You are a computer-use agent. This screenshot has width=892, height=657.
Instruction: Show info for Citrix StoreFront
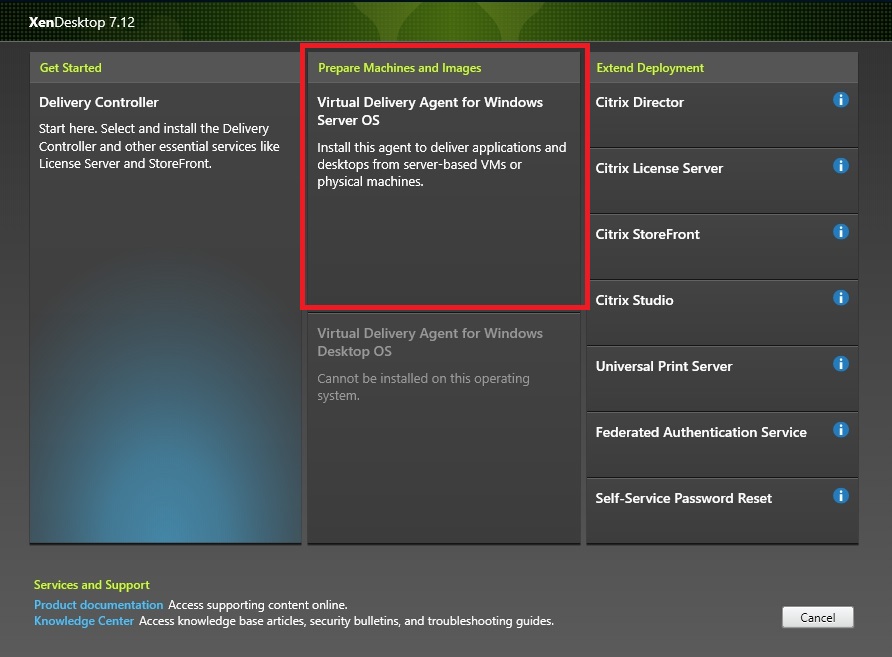pos(841,232)
